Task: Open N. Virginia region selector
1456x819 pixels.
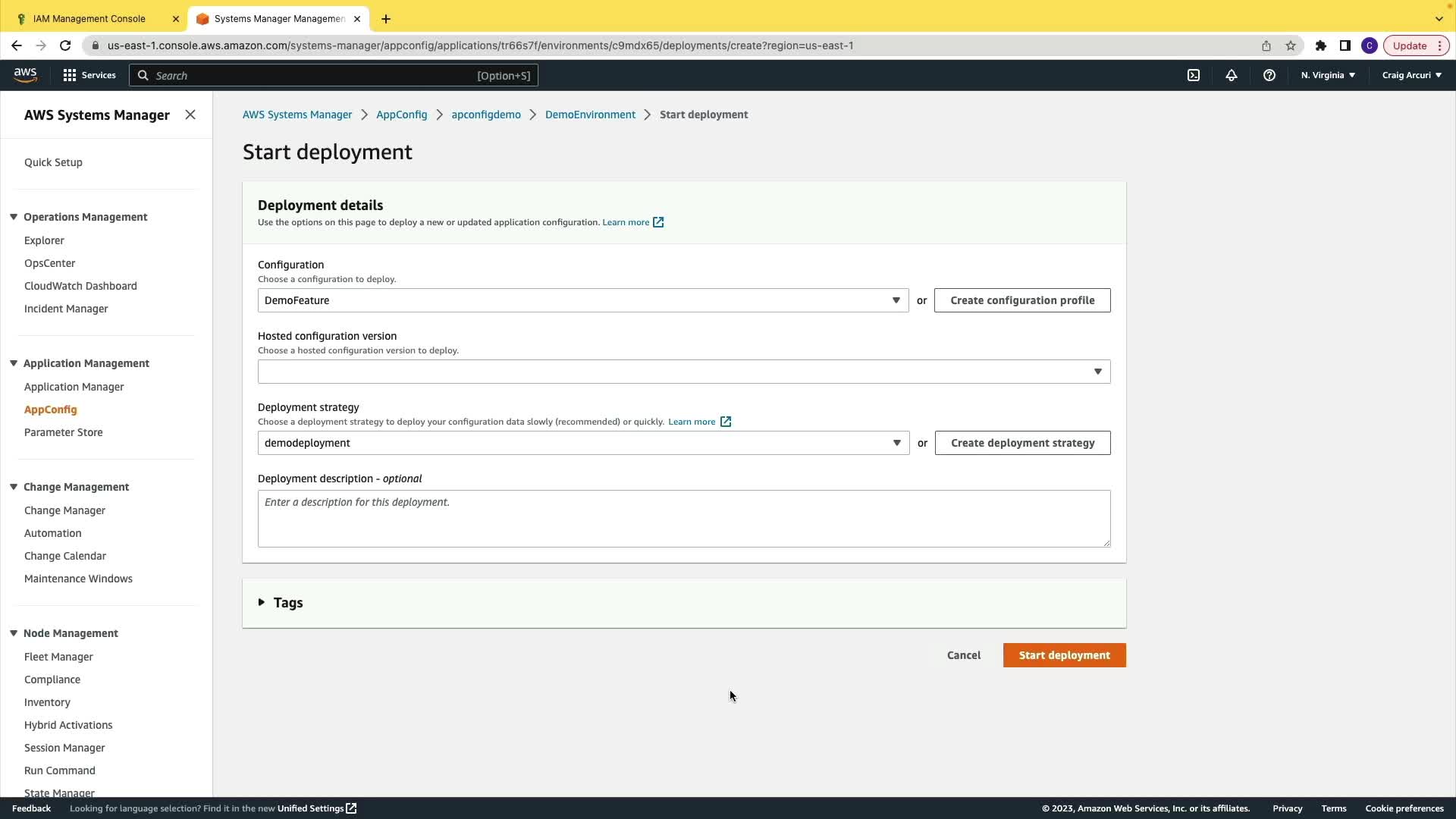Action: (x=1328, y=75)
